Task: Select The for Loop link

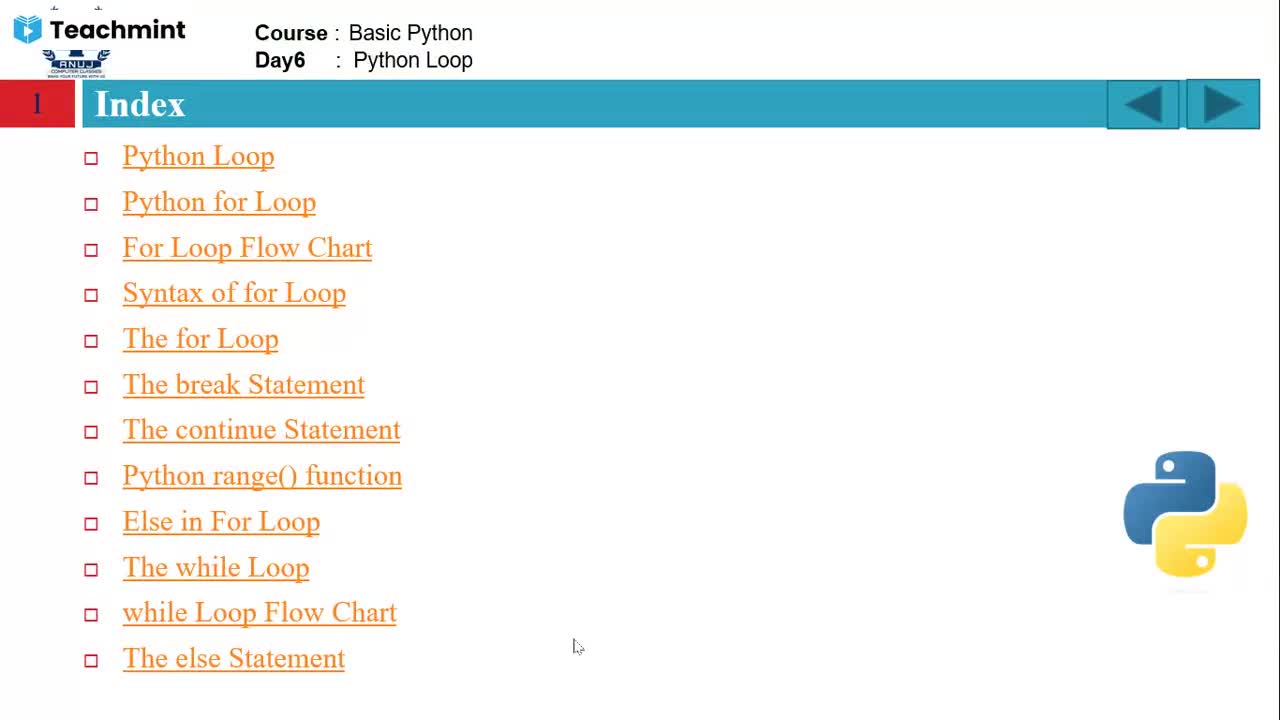Action: [x=200, y=339]
